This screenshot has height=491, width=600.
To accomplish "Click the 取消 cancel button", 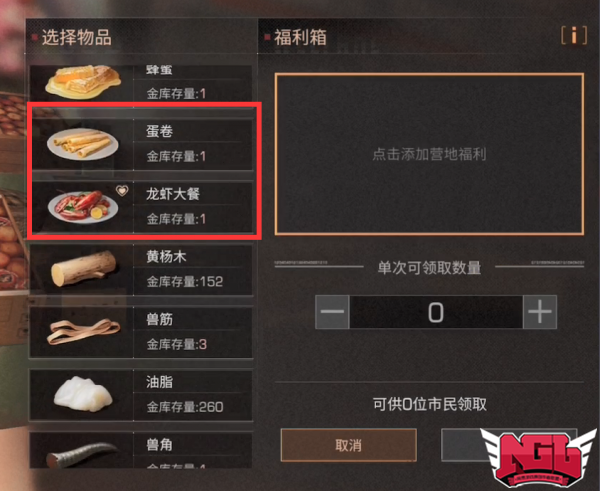I will point(349,445).
